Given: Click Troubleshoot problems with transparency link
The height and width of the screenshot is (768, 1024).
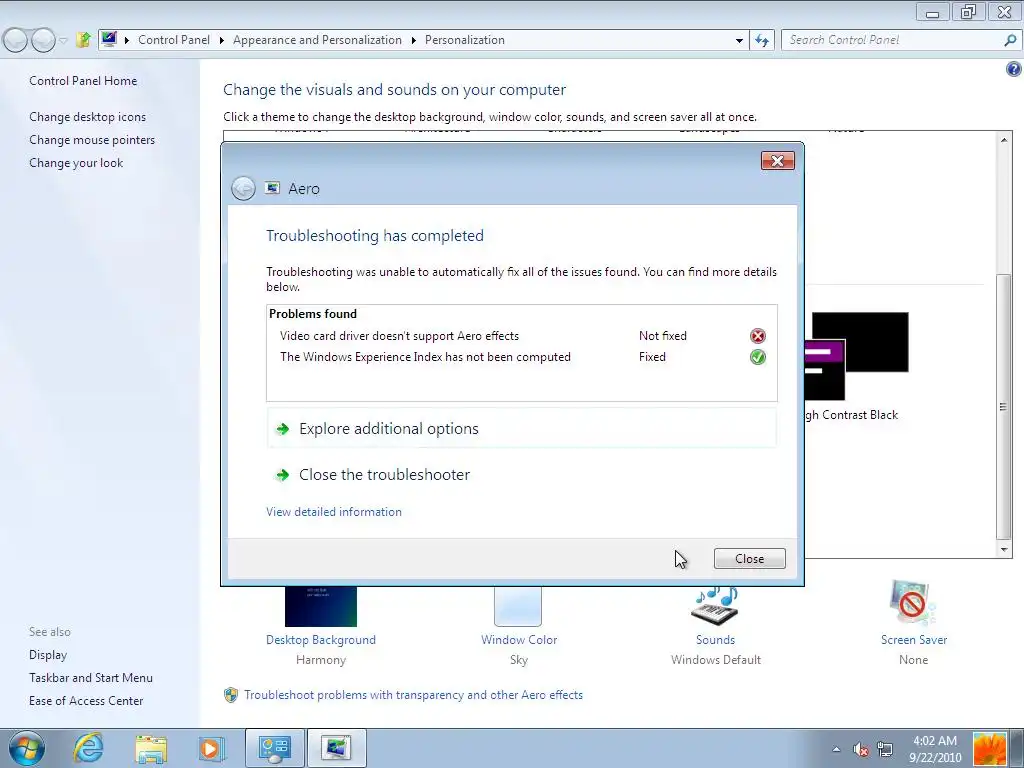Looking at the screenshot, I should click(x=413, y=695).
